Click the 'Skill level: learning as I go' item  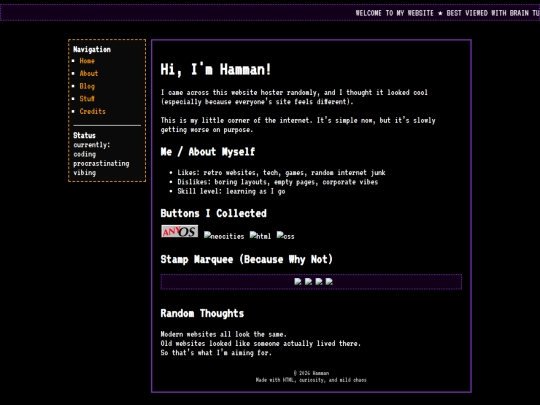pyautogui.click(x=231, y=191)
